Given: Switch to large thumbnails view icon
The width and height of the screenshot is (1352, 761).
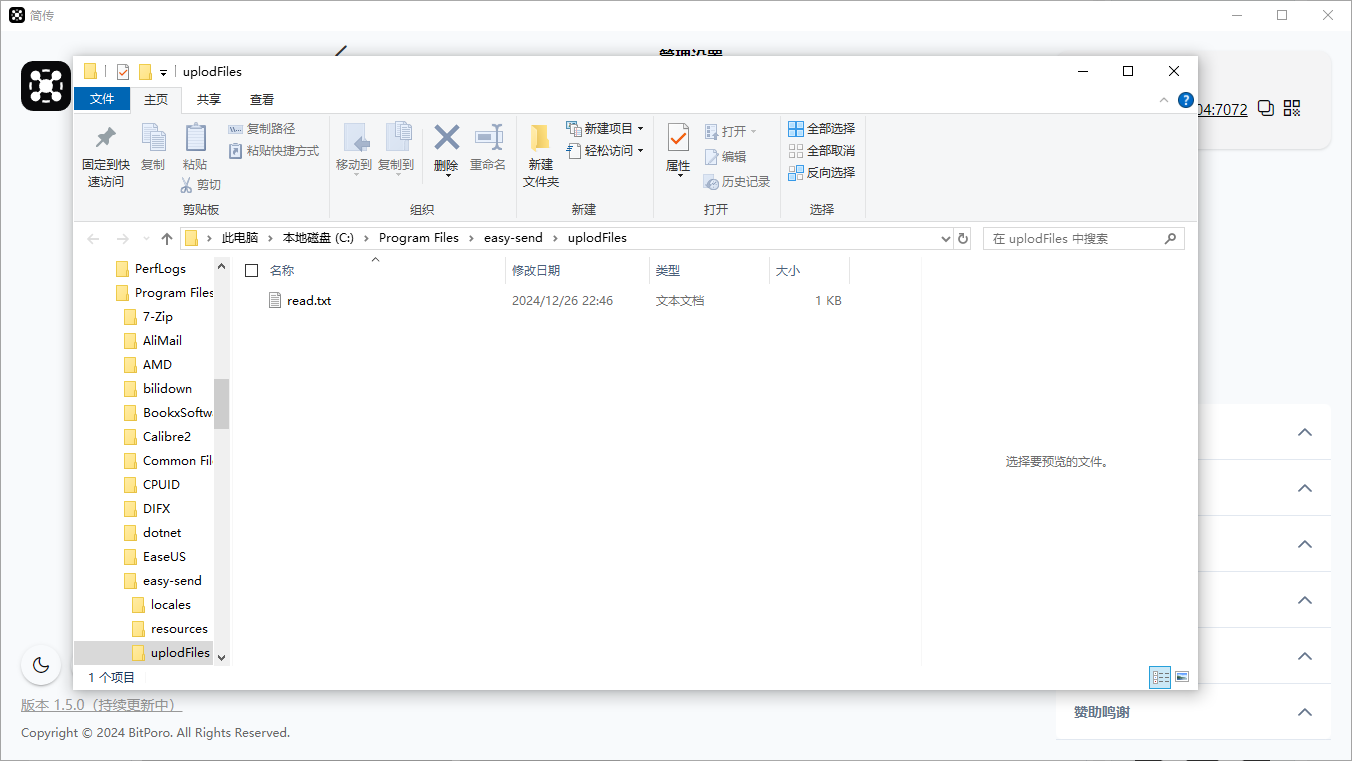Looking at the screenshot, I should (x=1182, y=677).
